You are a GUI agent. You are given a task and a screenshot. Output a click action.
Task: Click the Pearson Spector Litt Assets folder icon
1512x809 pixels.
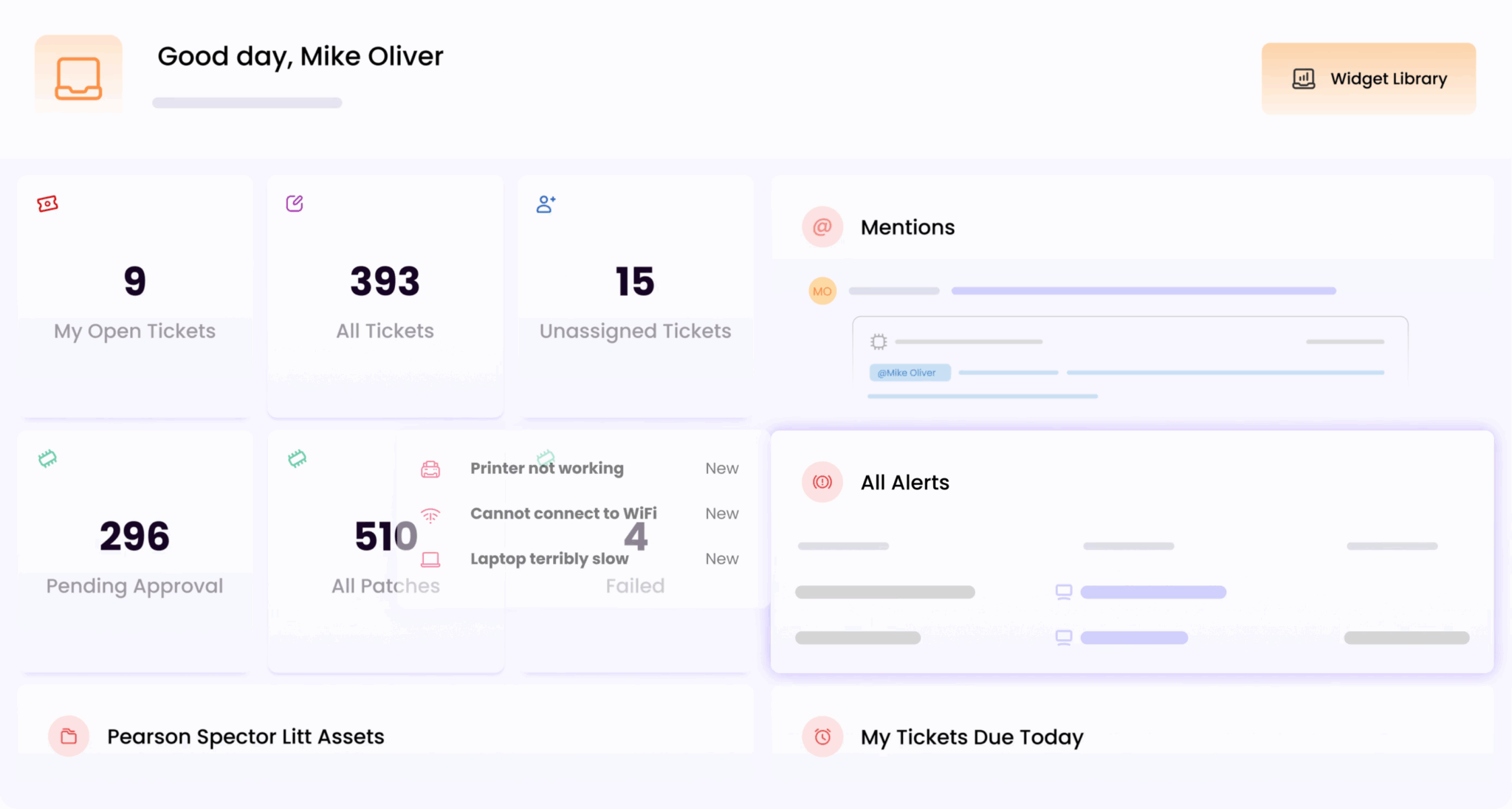tap(69, 736)
